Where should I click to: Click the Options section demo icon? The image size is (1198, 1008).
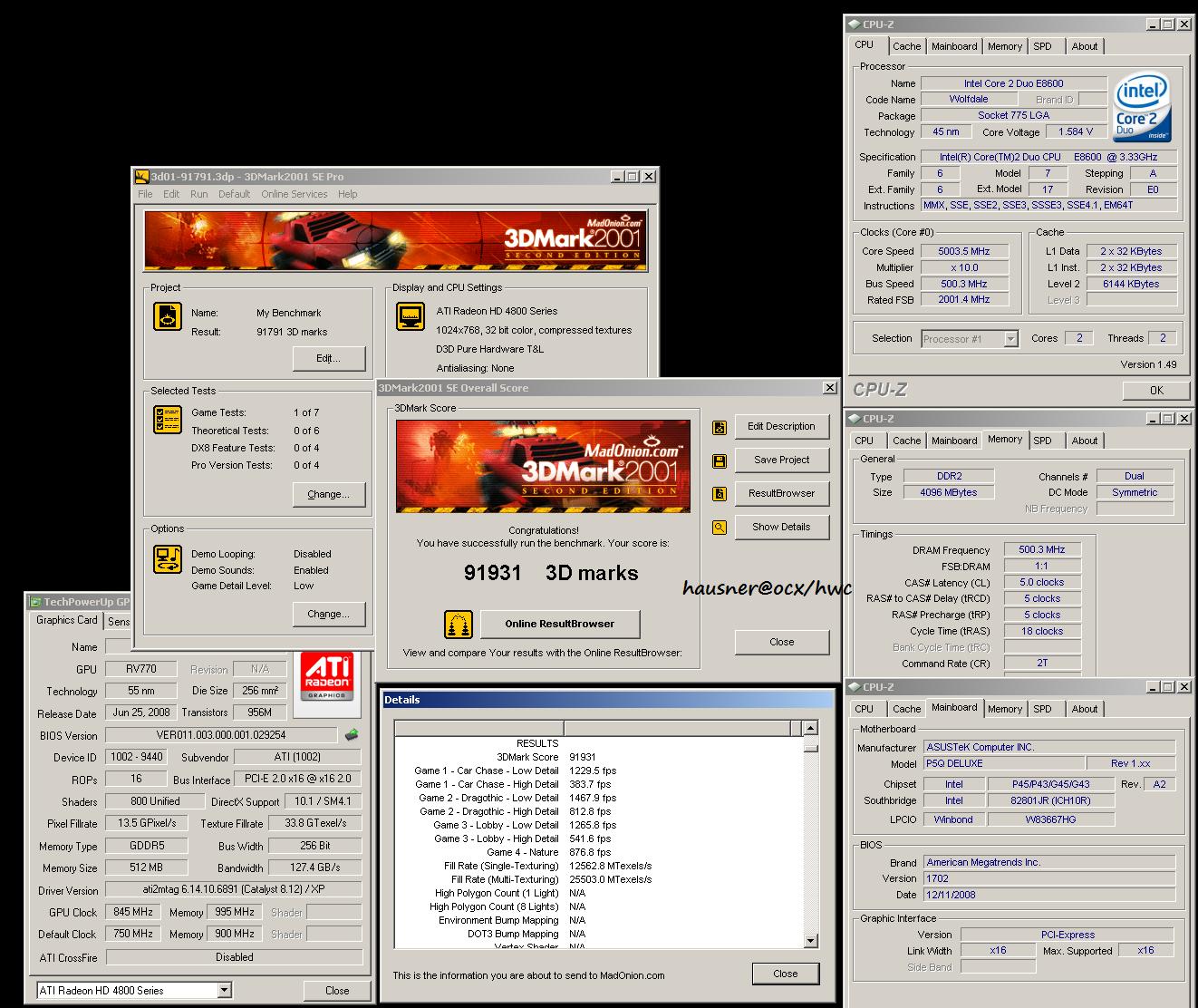pos(168,559)
